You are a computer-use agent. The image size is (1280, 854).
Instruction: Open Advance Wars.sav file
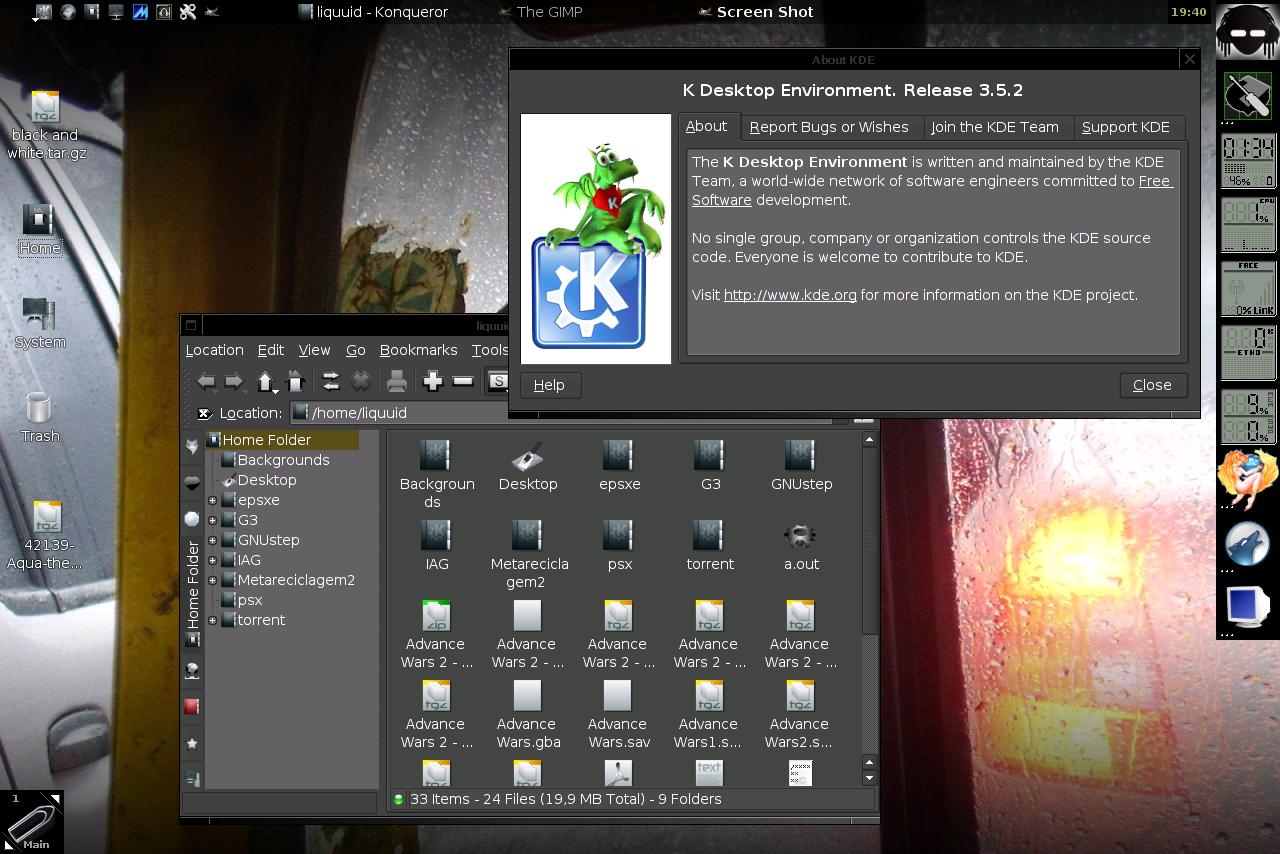[618, 715]
